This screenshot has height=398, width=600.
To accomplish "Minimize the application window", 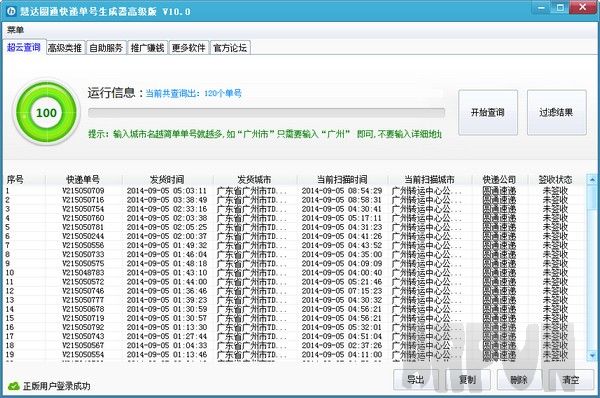I will tap(541, 8).
